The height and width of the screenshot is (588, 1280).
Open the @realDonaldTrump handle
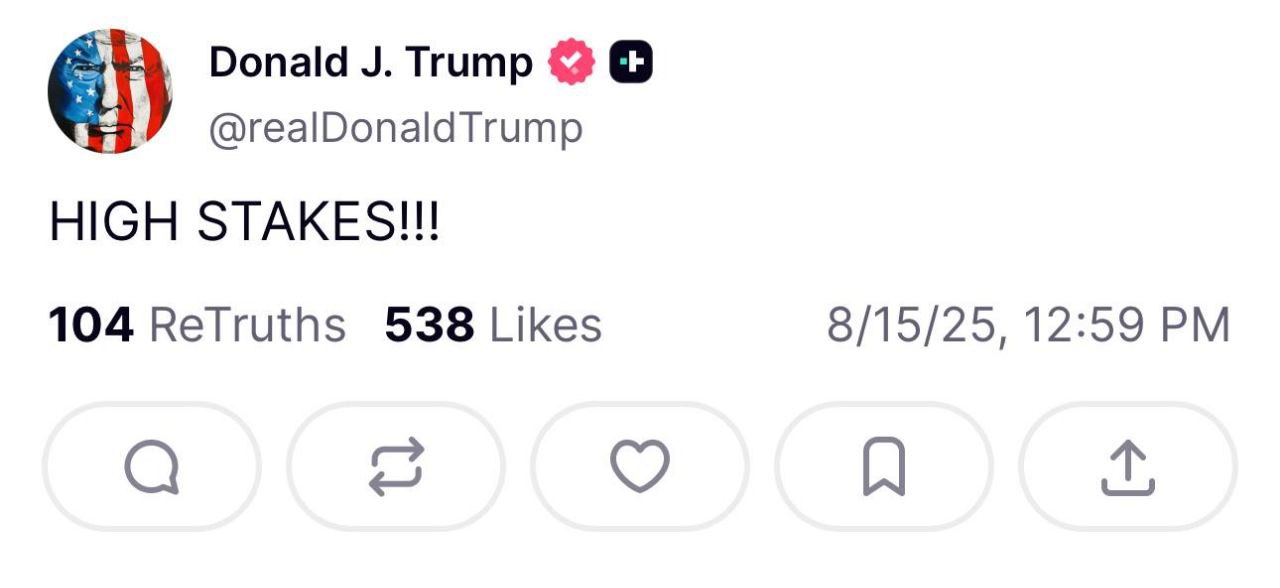point(395,127)
